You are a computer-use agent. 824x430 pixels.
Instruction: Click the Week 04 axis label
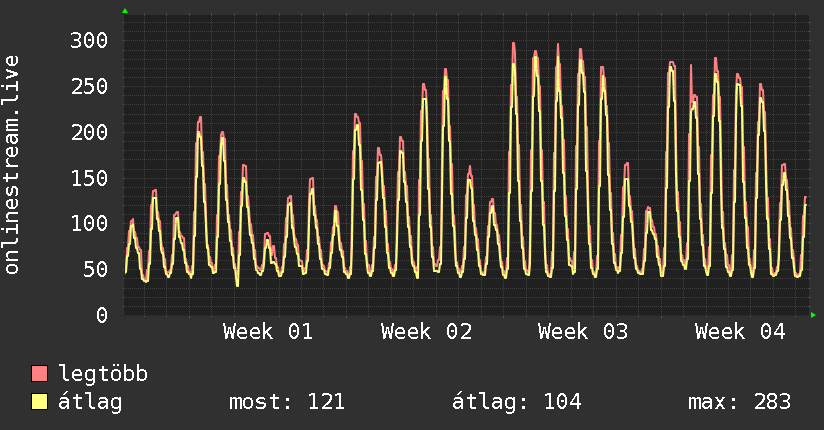click(x=741, y=332)
